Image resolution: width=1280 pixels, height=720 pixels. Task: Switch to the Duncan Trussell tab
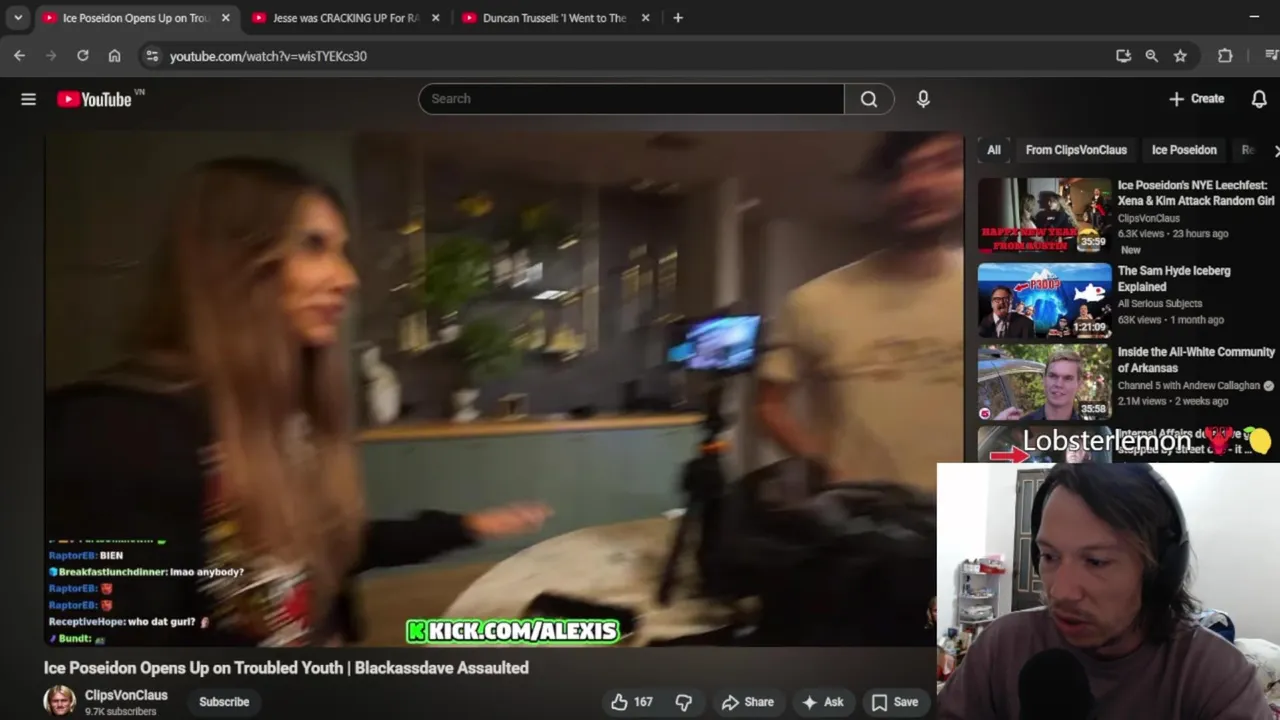click(555, 18)
